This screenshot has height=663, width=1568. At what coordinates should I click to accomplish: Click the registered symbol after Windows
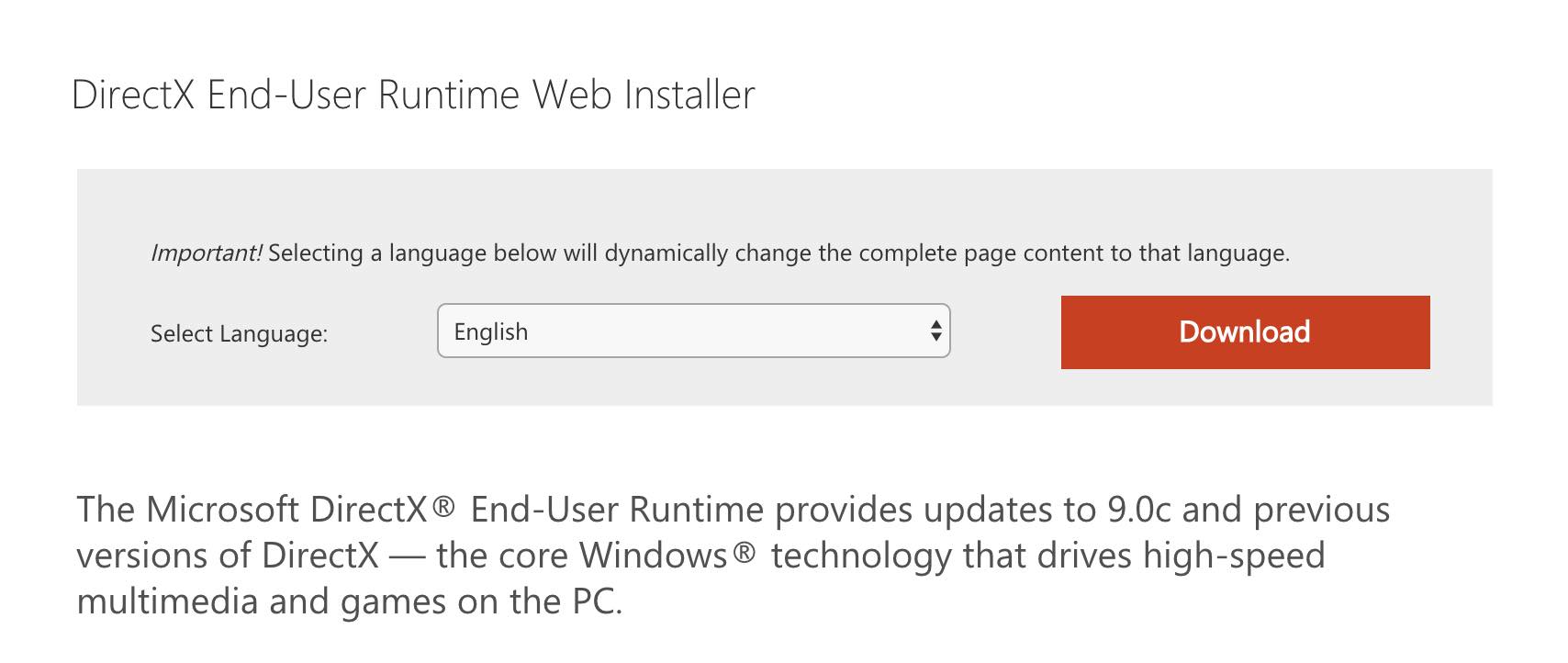tap(745, 551)
